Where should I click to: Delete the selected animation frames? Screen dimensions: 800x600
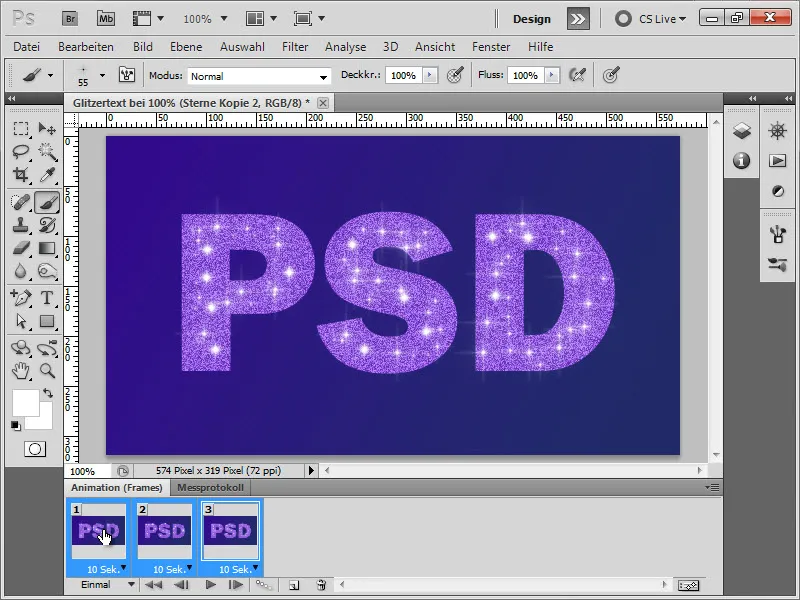(321, 585)
